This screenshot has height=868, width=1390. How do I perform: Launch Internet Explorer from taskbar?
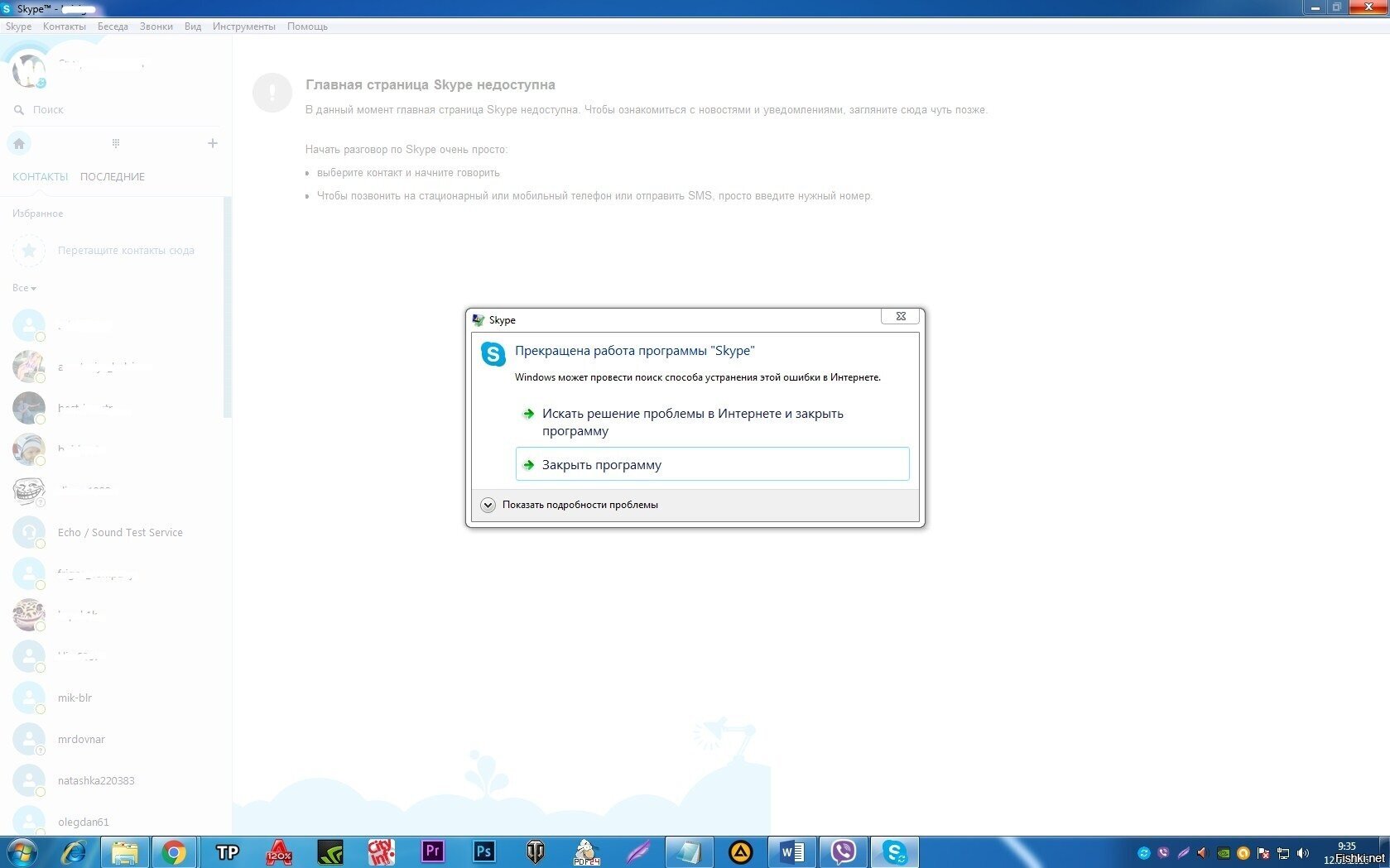coord(74,851)
